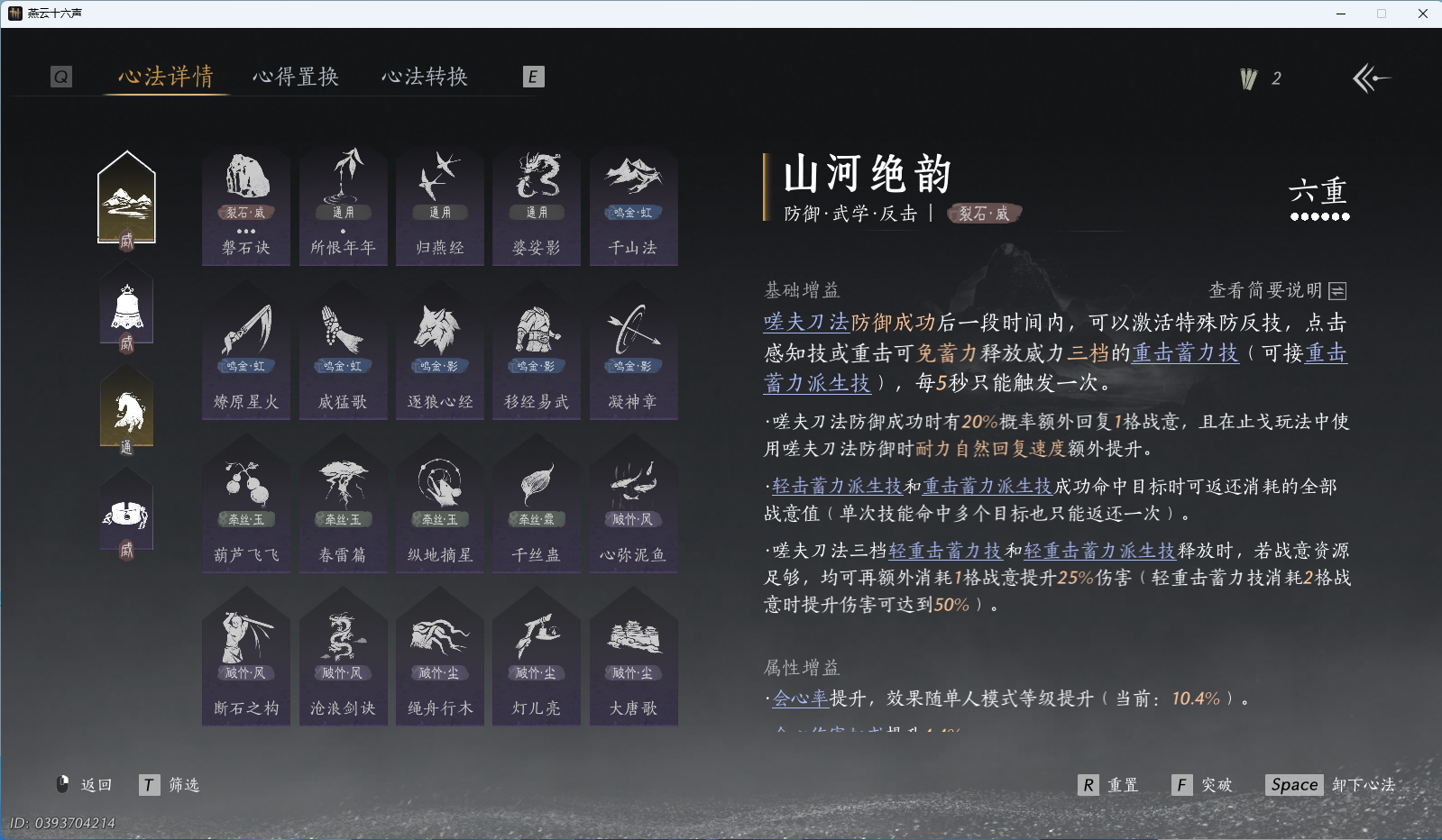Switch to the 心法详情 tab

[x=166, y=77]
